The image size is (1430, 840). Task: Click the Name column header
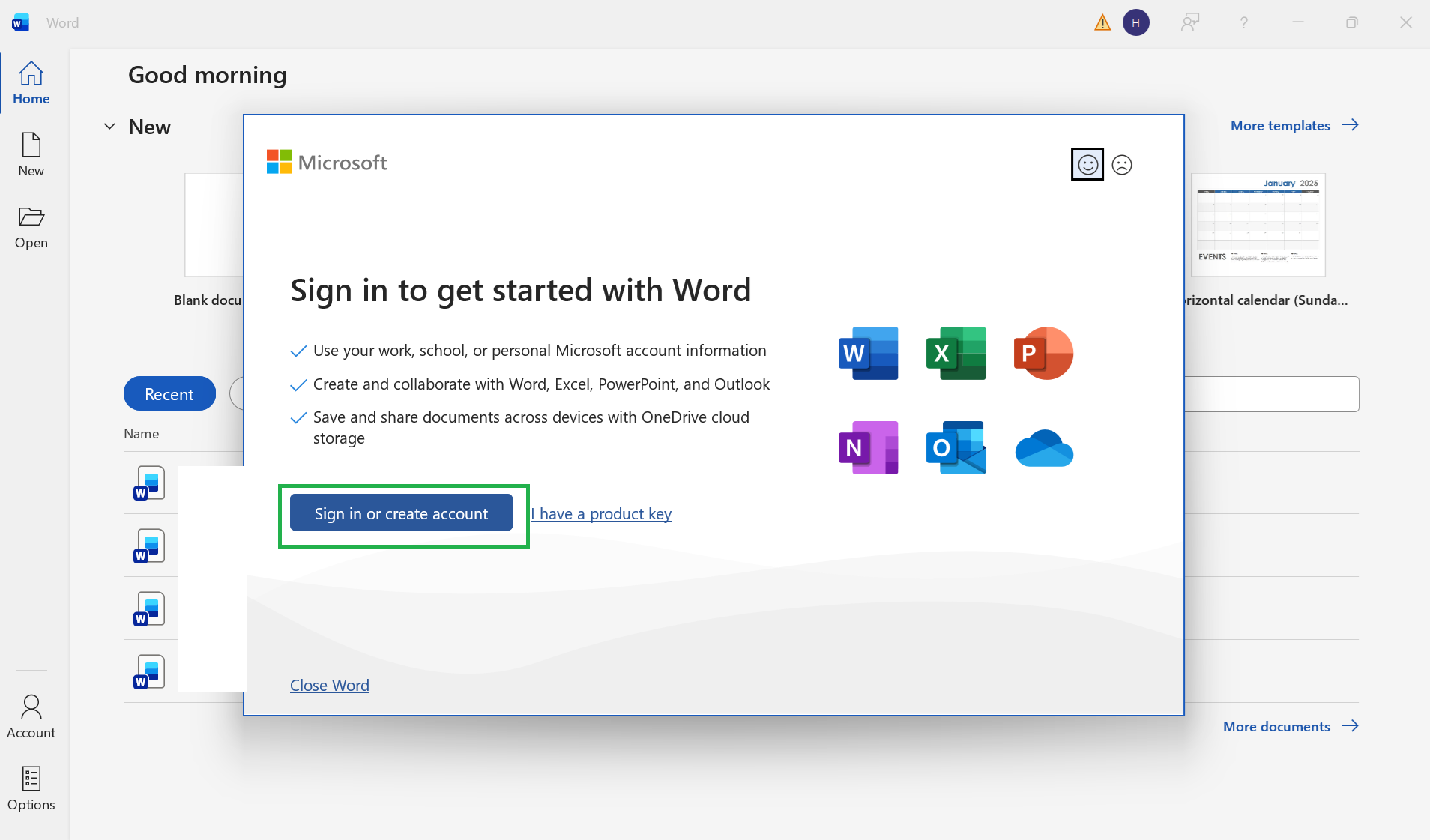tap(141, 433)
